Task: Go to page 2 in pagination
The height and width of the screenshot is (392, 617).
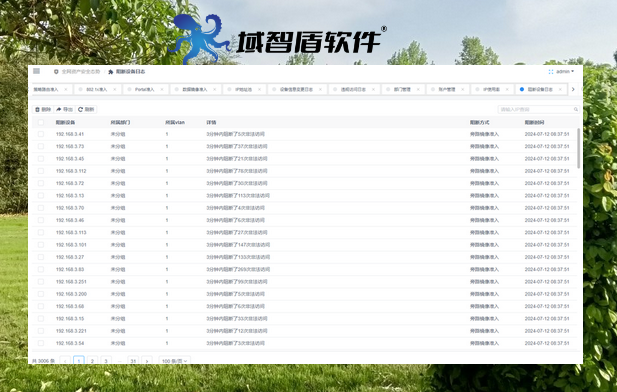Action: 92,361
